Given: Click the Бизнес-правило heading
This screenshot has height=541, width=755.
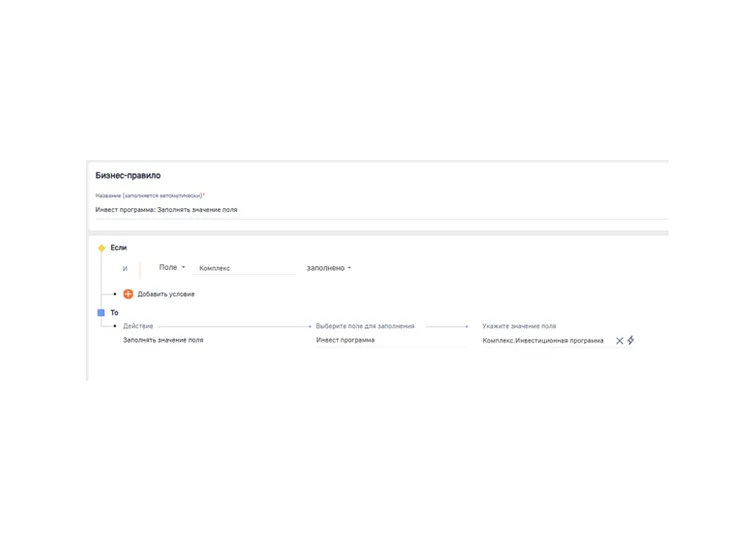Looking at the screenshot, I should tap(128, 175).
